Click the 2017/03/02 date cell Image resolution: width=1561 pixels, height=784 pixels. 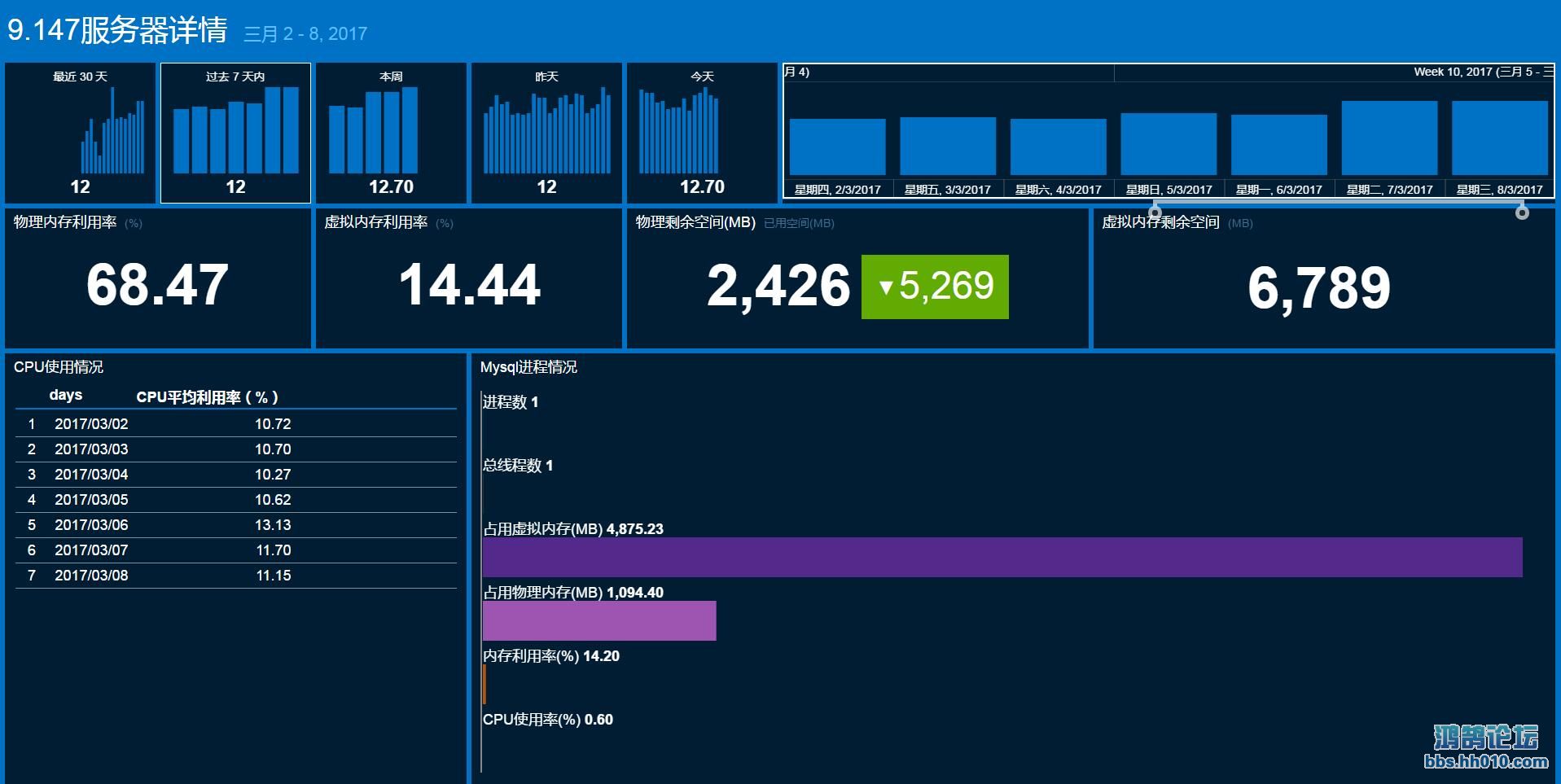(x=91, y=424)
